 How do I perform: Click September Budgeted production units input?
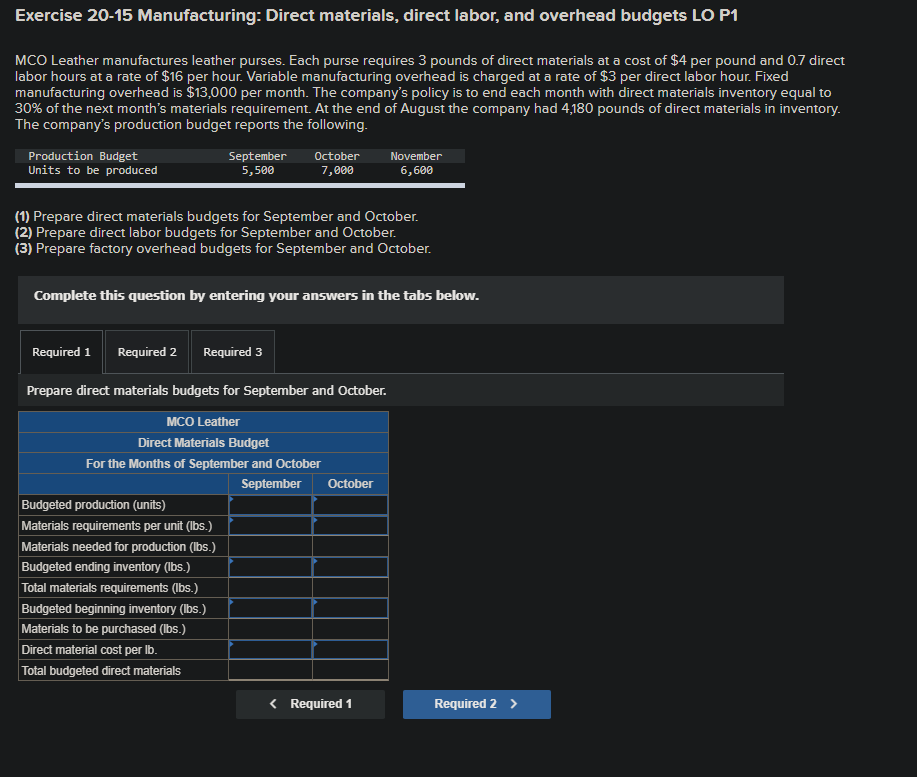[x=270, y=504]
